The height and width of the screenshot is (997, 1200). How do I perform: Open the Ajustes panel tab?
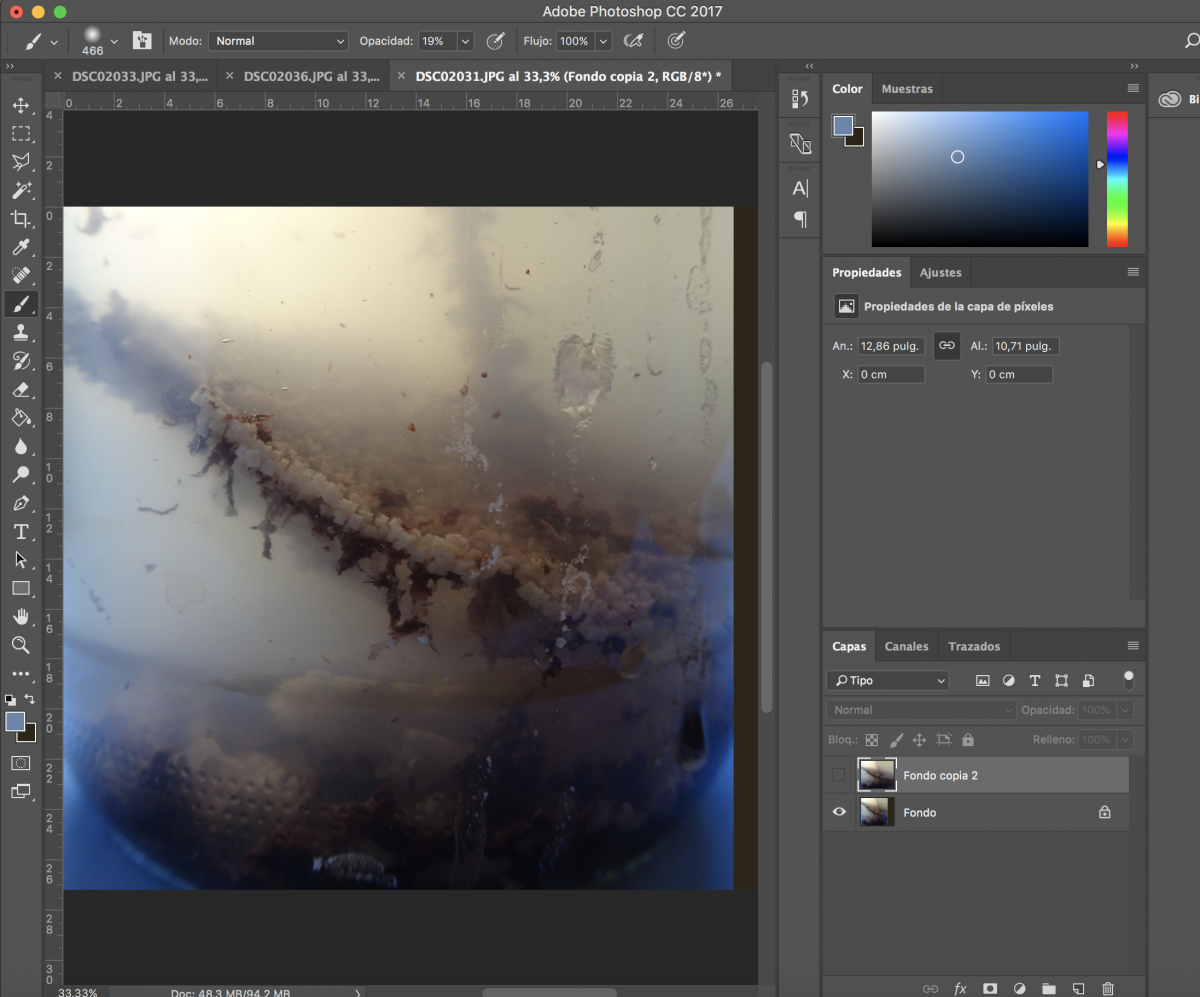(940, 272)
